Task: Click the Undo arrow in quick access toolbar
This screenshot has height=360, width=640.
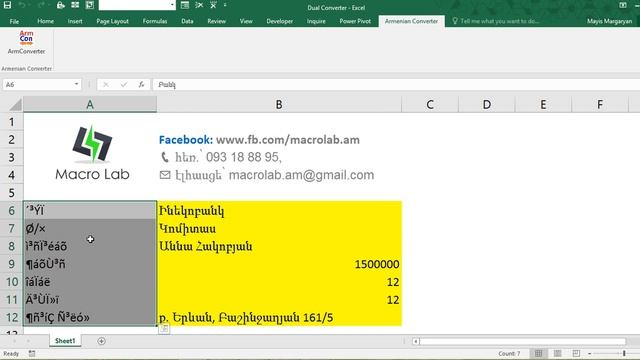Action: [x=22, y=5]
